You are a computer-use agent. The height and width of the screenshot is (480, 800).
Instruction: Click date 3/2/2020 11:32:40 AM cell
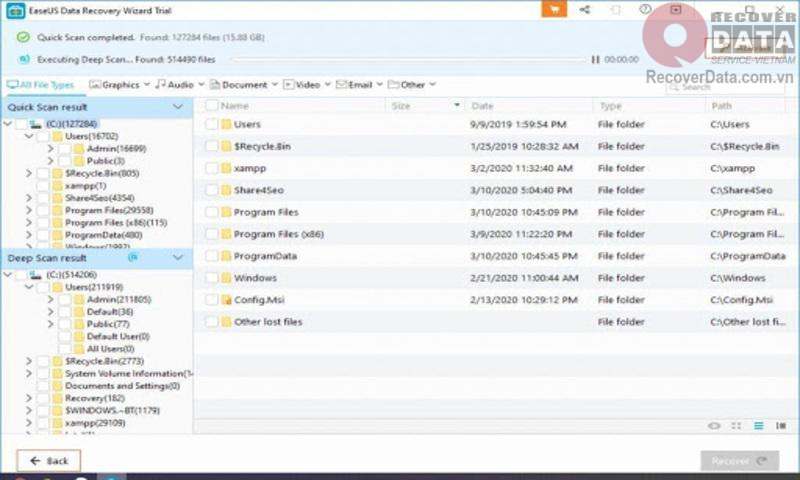[x=521, y=168]
